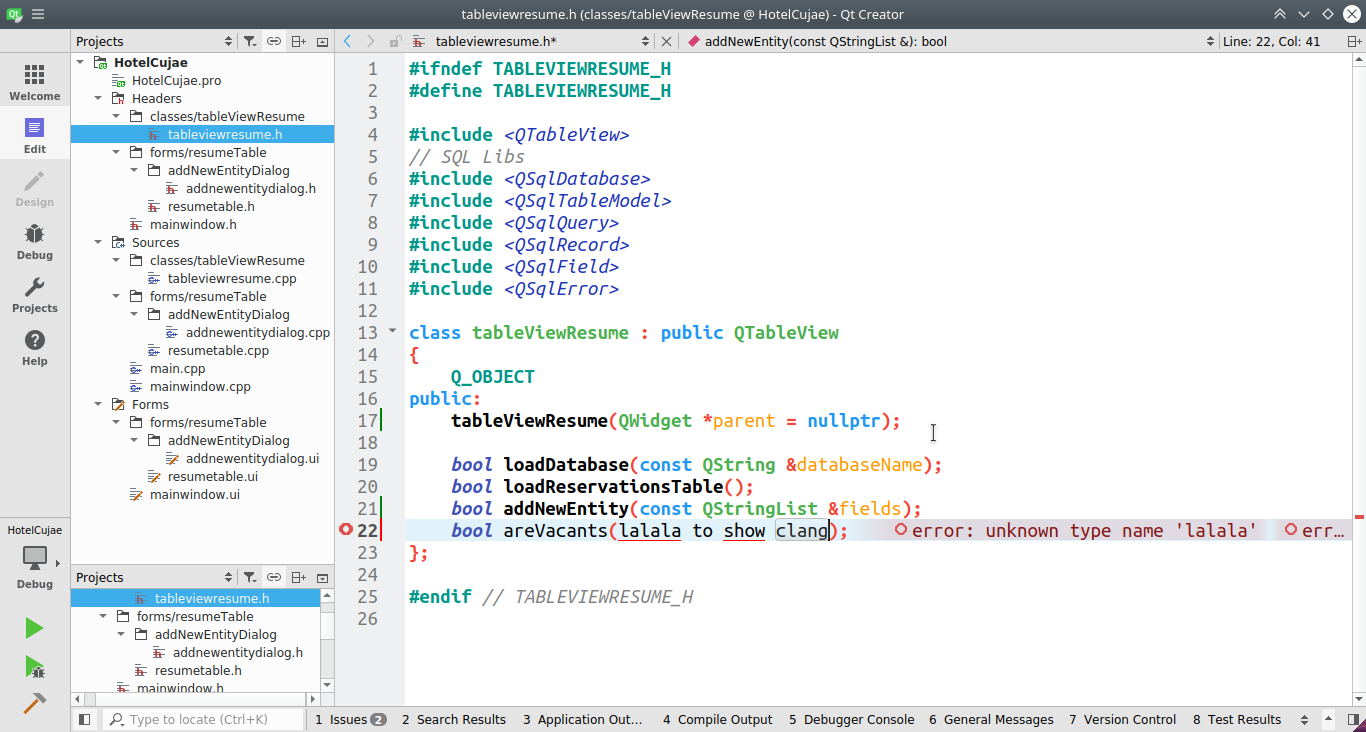This screenshot has width=1366, height=732.
Task: Fold the class at line 13
Action: coord(392,331)
